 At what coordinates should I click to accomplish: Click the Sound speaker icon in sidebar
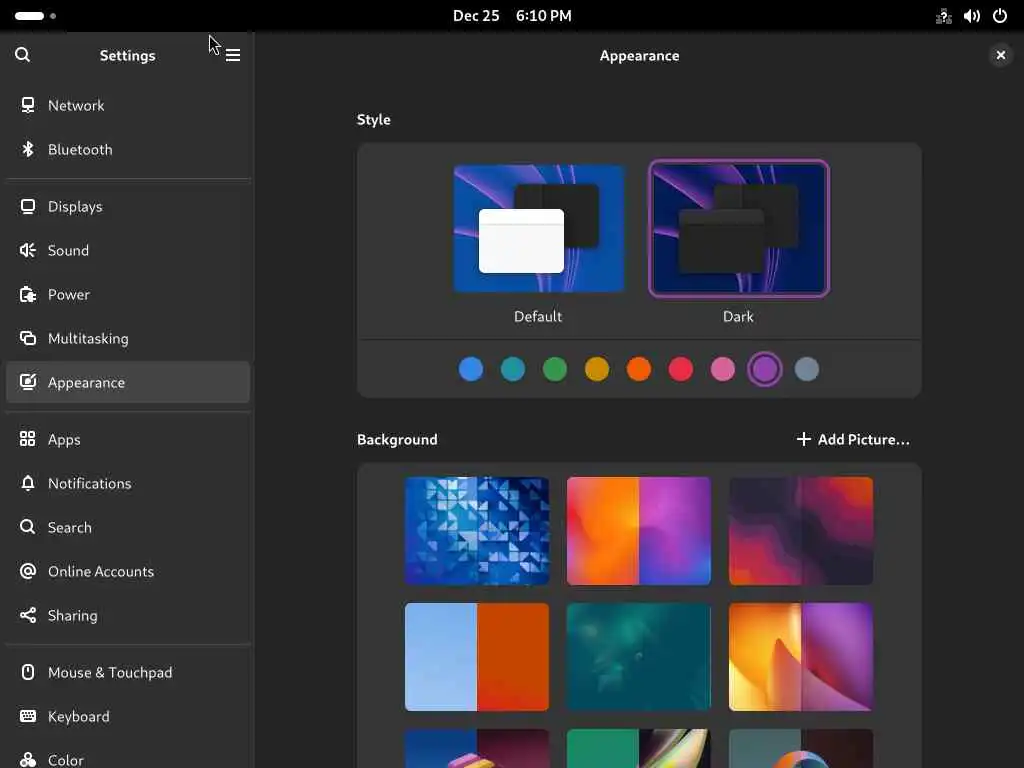click(x=27, y=250)
